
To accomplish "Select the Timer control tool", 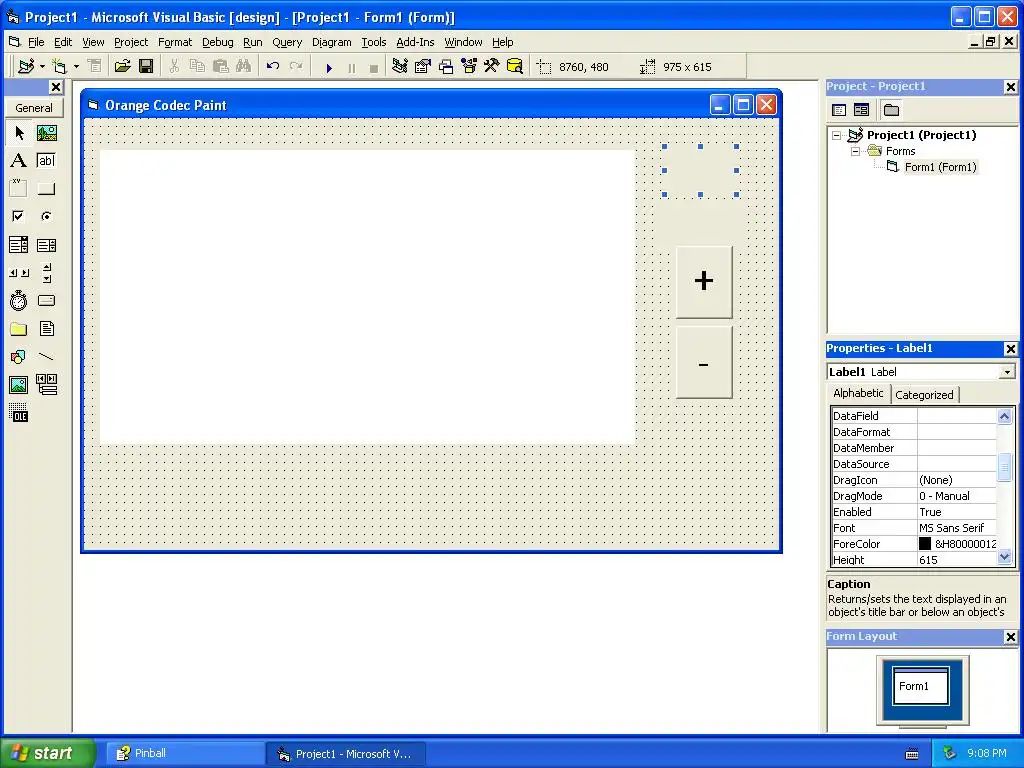I will [x=19, y=301].
